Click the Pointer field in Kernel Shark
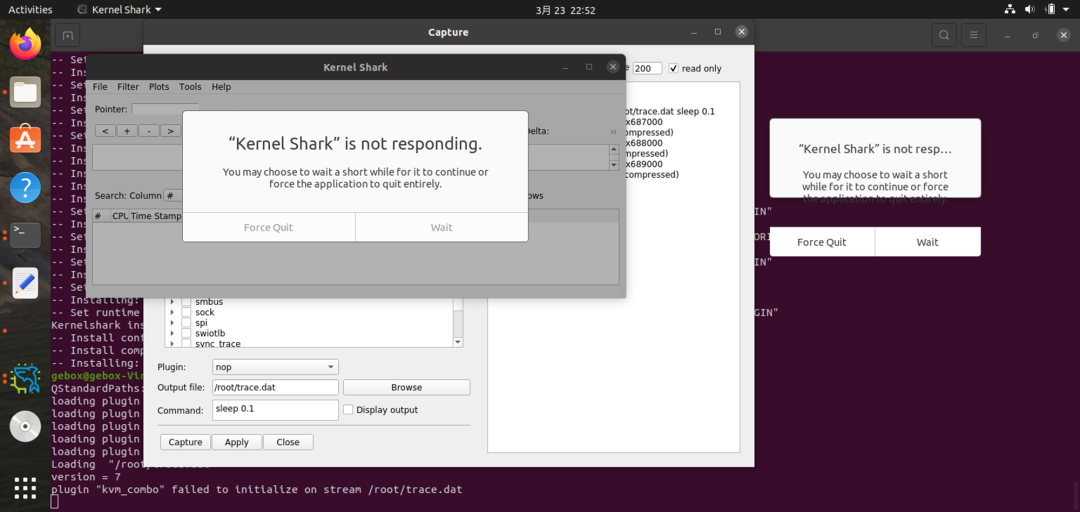The image size is (1080, 512). point(165,109)
